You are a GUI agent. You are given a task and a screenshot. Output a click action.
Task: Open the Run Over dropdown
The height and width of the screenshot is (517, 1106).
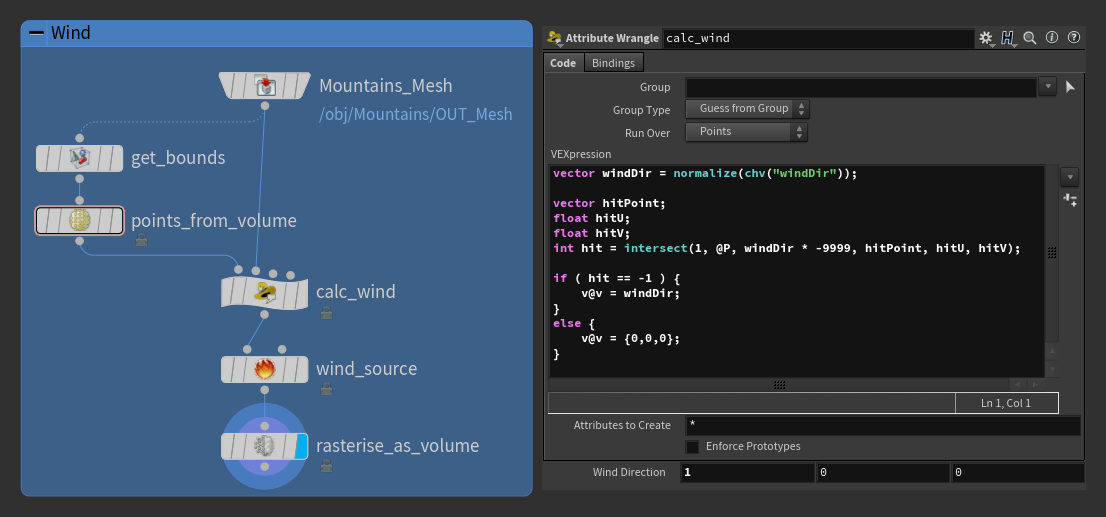click(x=747, y=132)
